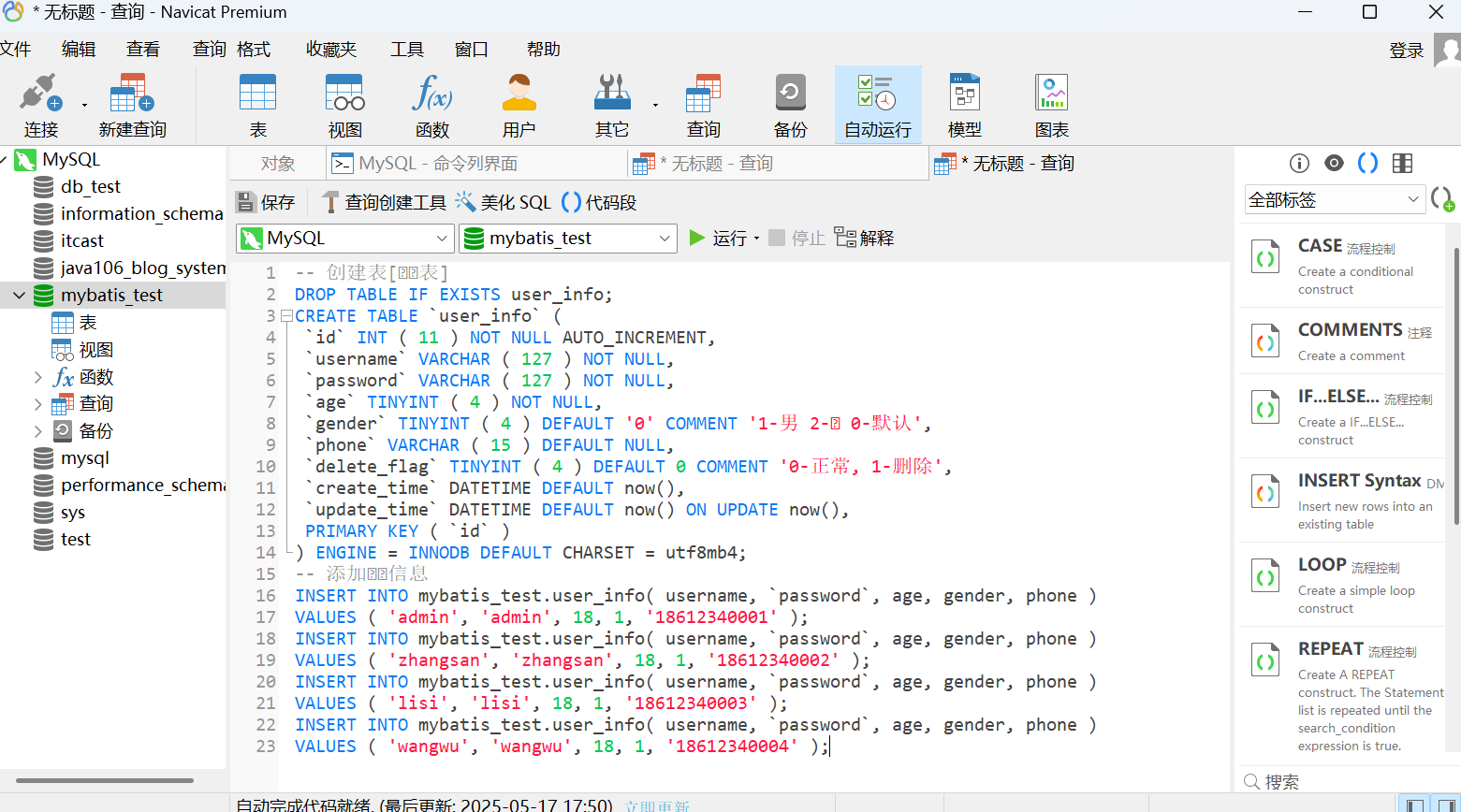This screenshot has height=812, width=1461.
Task: Click Beautify SQL (美化 SQL)
Action: [504, 202]
